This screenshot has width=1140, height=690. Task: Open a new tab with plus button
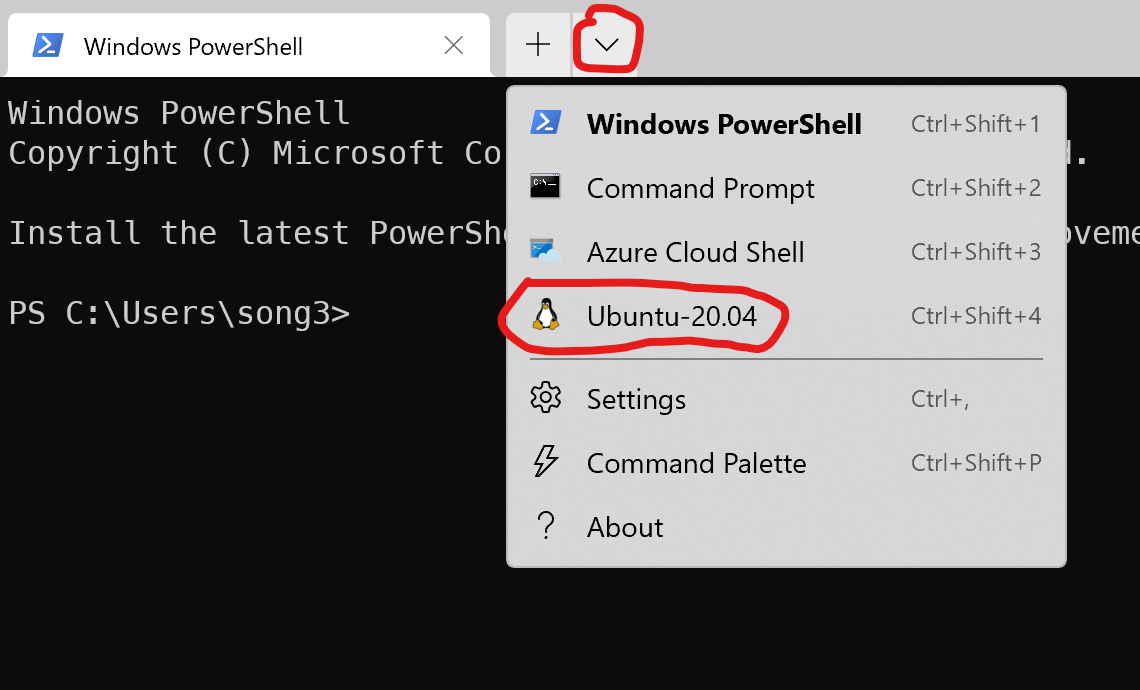point(538,44)
